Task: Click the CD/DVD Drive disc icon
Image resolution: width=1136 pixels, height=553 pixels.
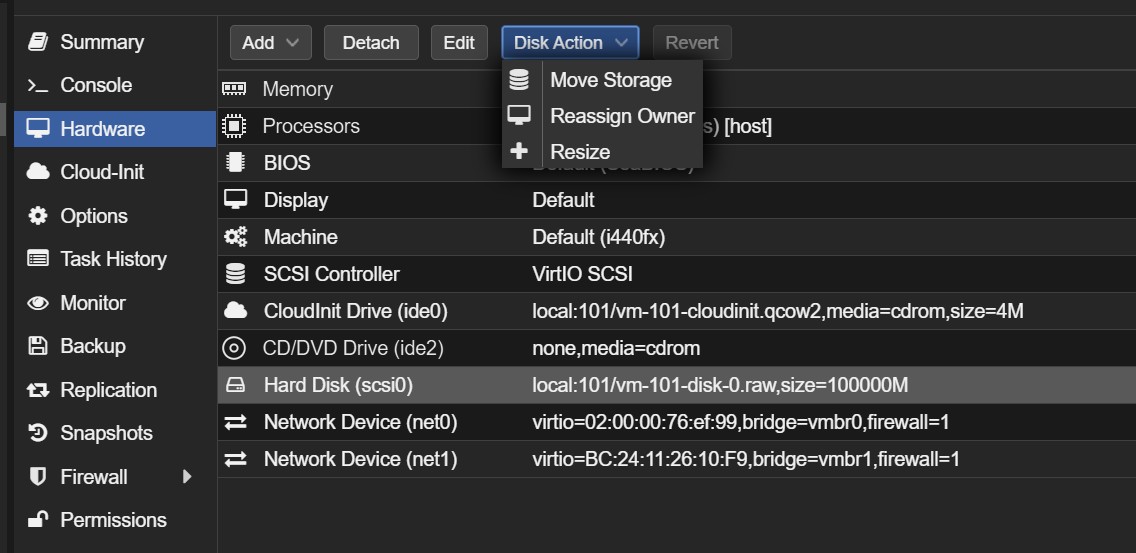Action: [x=234, y=348]
